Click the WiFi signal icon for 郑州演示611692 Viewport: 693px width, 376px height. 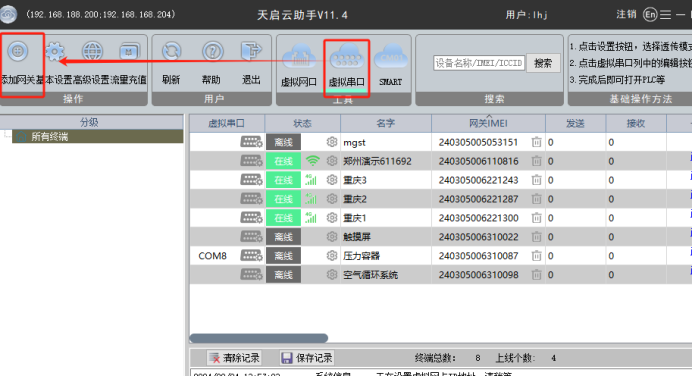click(x=312, y=161)
